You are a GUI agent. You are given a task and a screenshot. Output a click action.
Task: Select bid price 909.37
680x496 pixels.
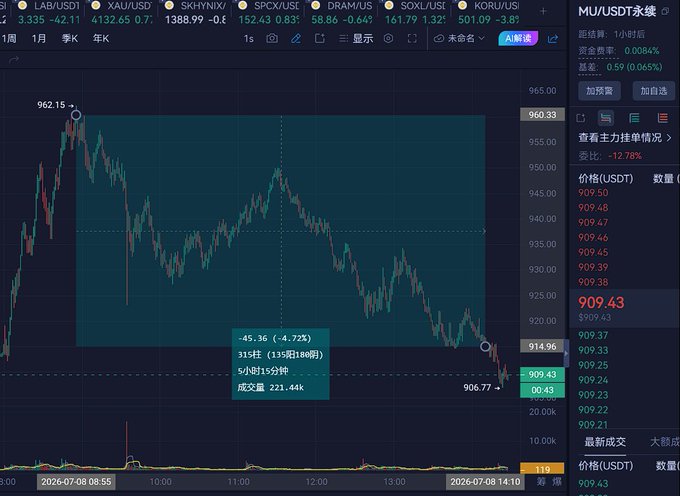click(593, 335)
